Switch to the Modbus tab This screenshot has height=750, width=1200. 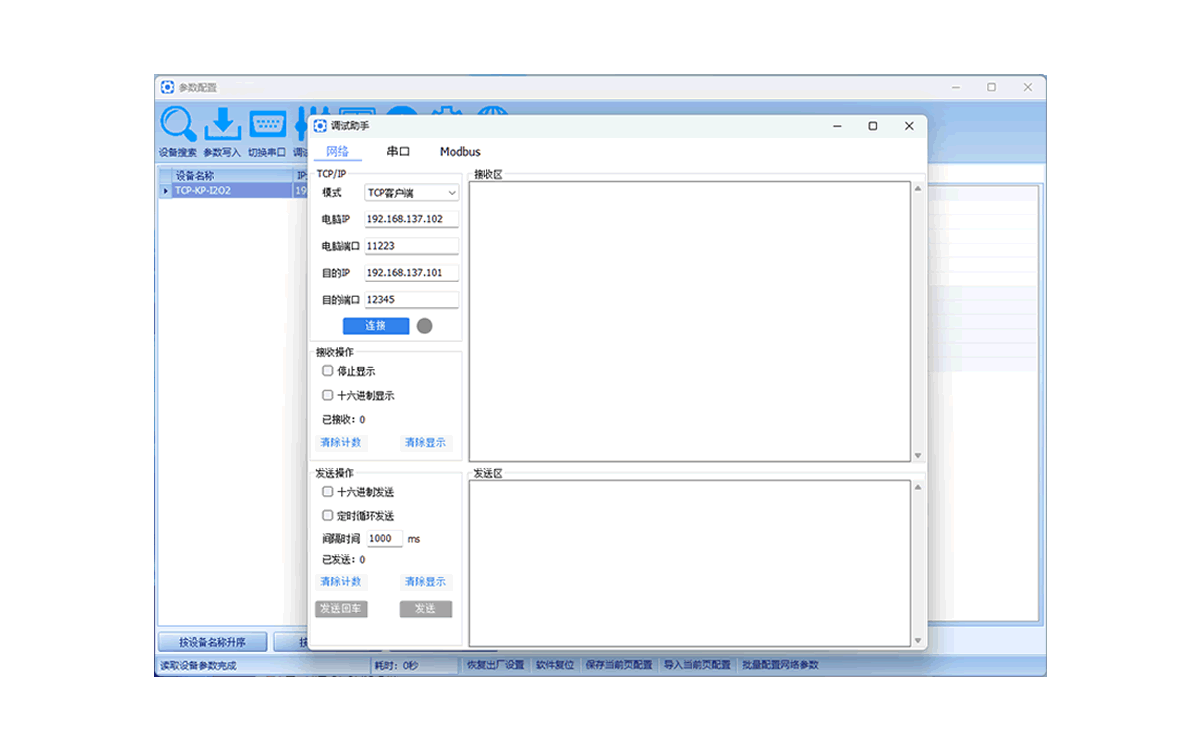pos(460,152)
